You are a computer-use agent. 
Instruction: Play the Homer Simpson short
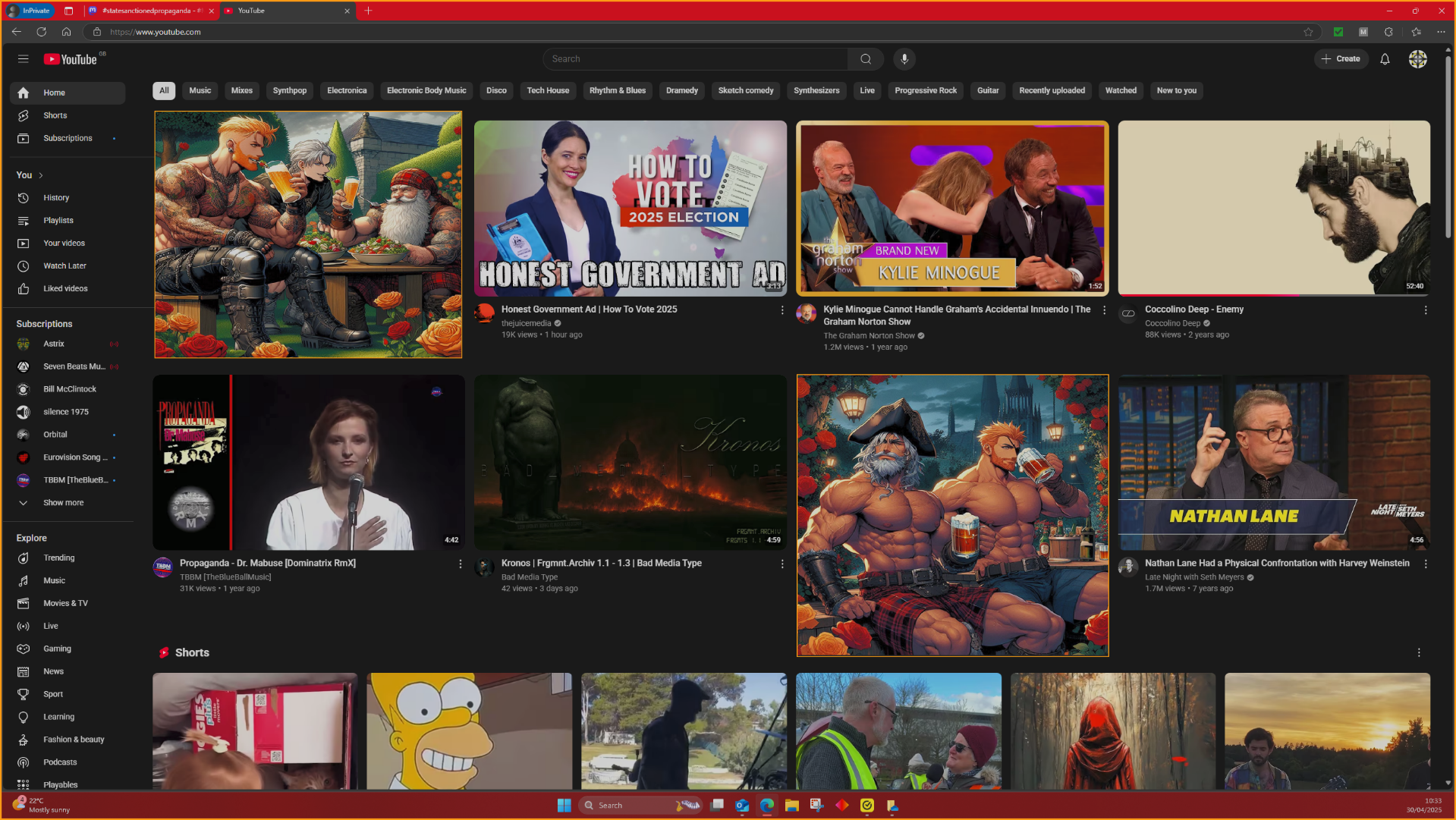click(x=470, y=731)
